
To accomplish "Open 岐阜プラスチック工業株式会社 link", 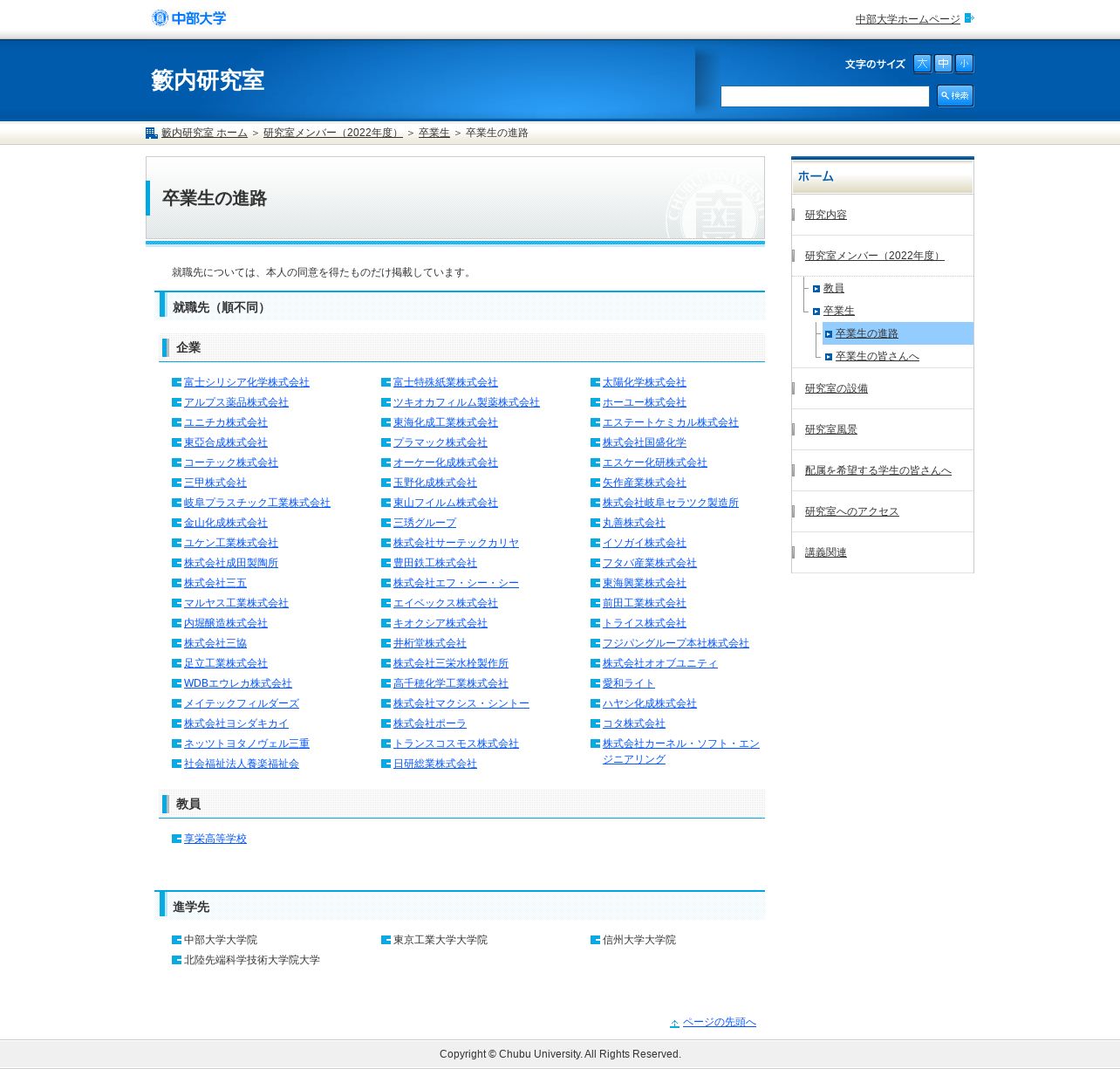I will [257, 503].
